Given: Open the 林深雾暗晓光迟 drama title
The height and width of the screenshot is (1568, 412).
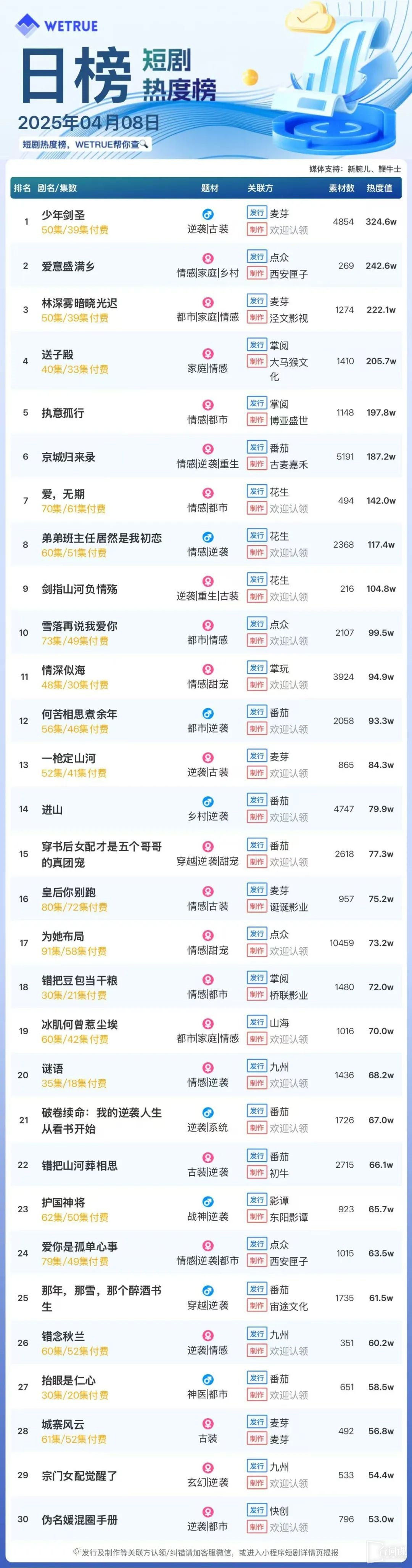Looking at the screenshot, I should coord(79,303).
